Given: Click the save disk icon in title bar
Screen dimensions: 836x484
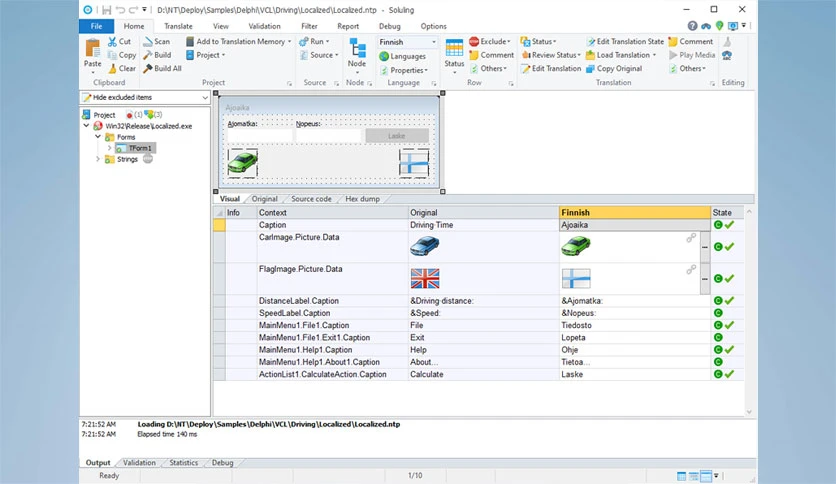Looking at the screenshot, I should click(x=107, y=10).
